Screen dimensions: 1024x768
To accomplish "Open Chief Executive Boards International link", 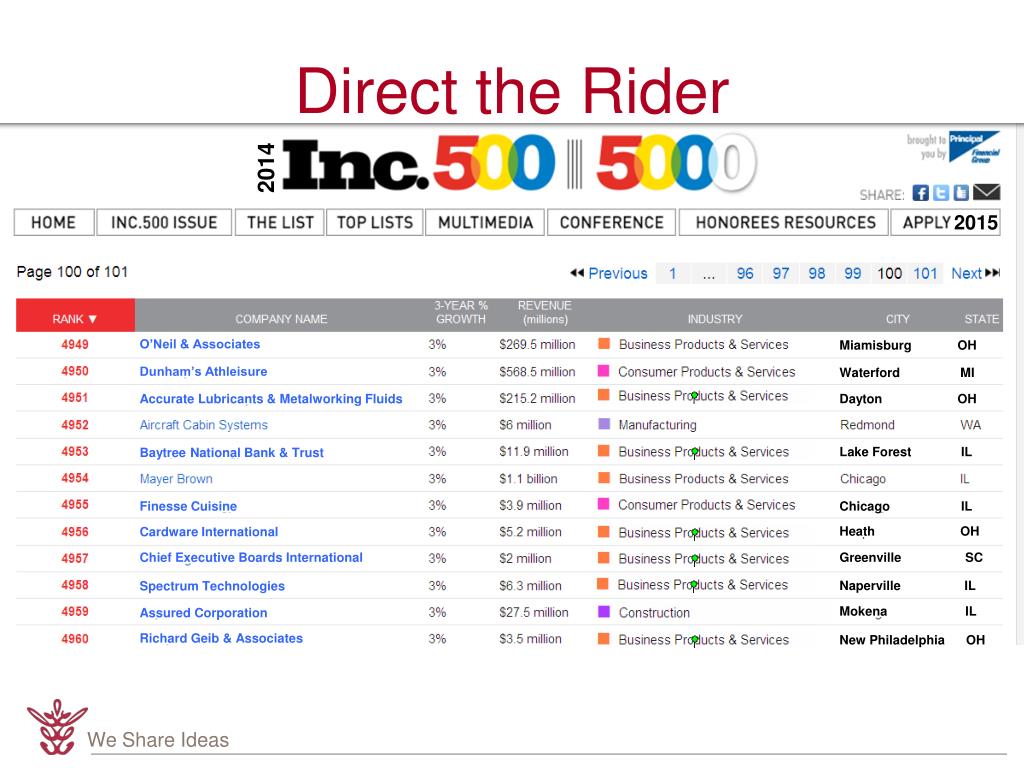I will point(251,558).
